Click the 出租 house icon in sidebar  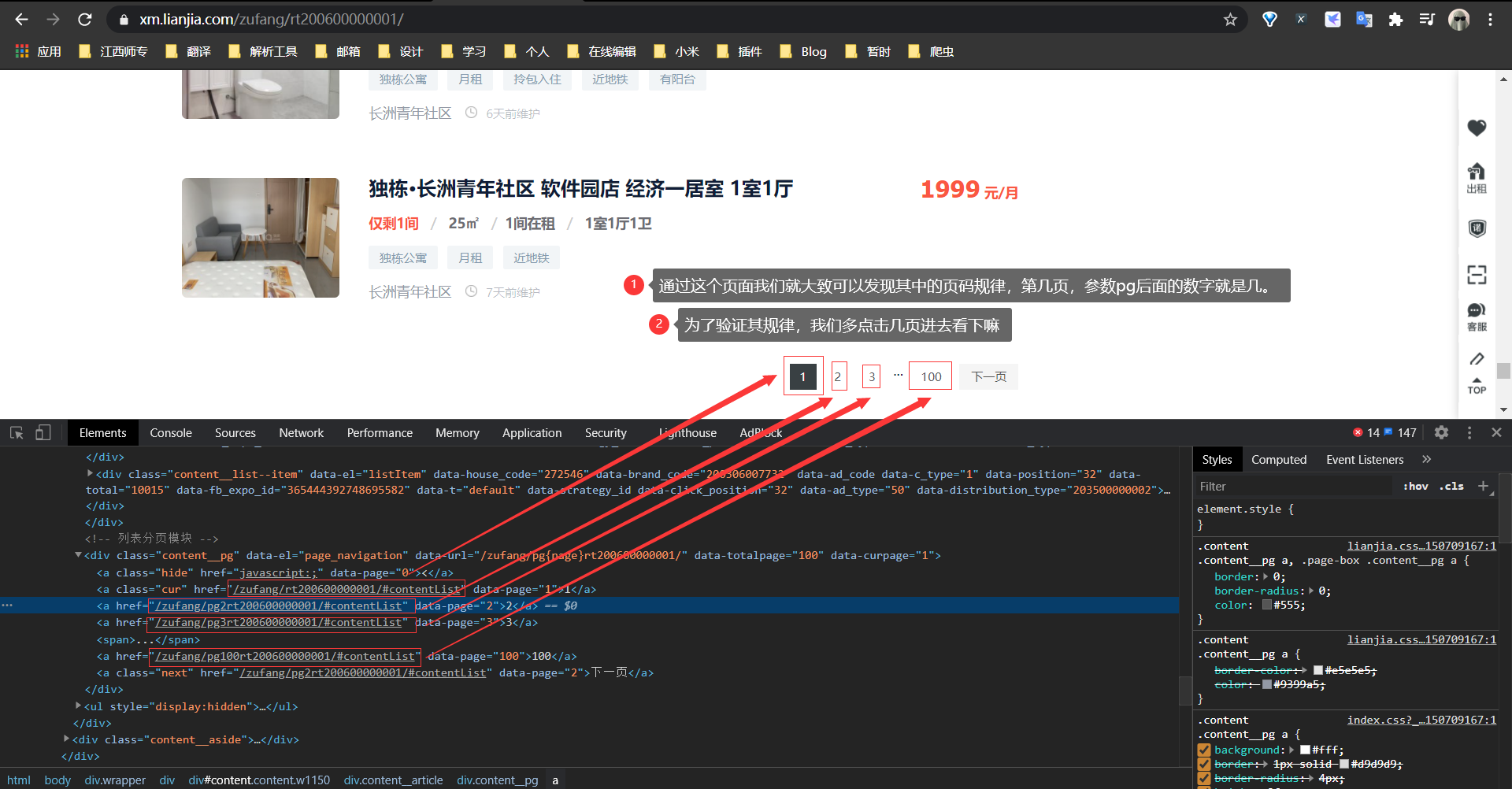[1477, 179]
